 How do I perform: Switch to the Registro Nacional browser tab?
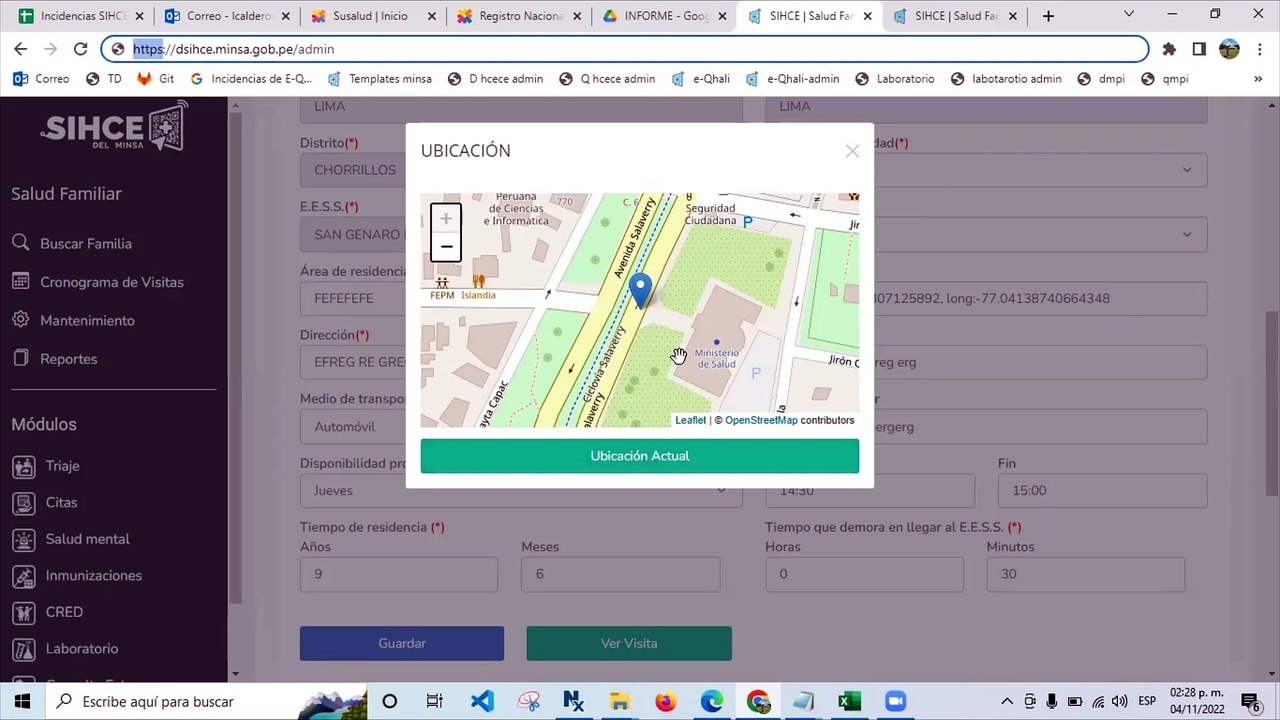519,16
